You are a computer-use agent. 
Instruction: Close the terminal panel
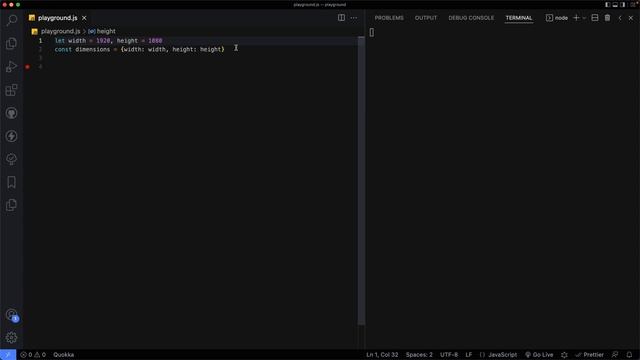coord(631,18)
